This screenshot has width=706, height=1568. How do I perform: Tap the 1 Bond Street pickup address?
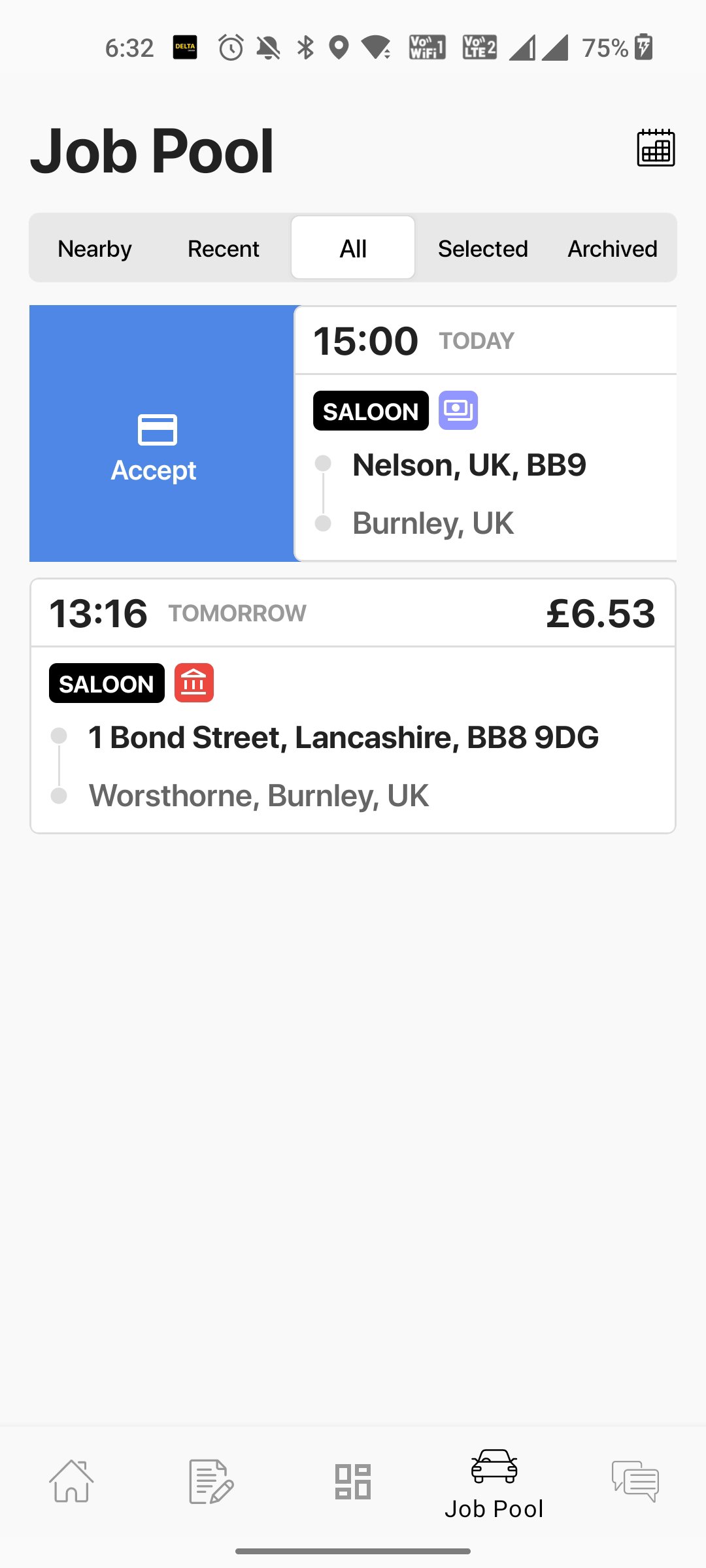pyautogui.click(x=344, y=738)
